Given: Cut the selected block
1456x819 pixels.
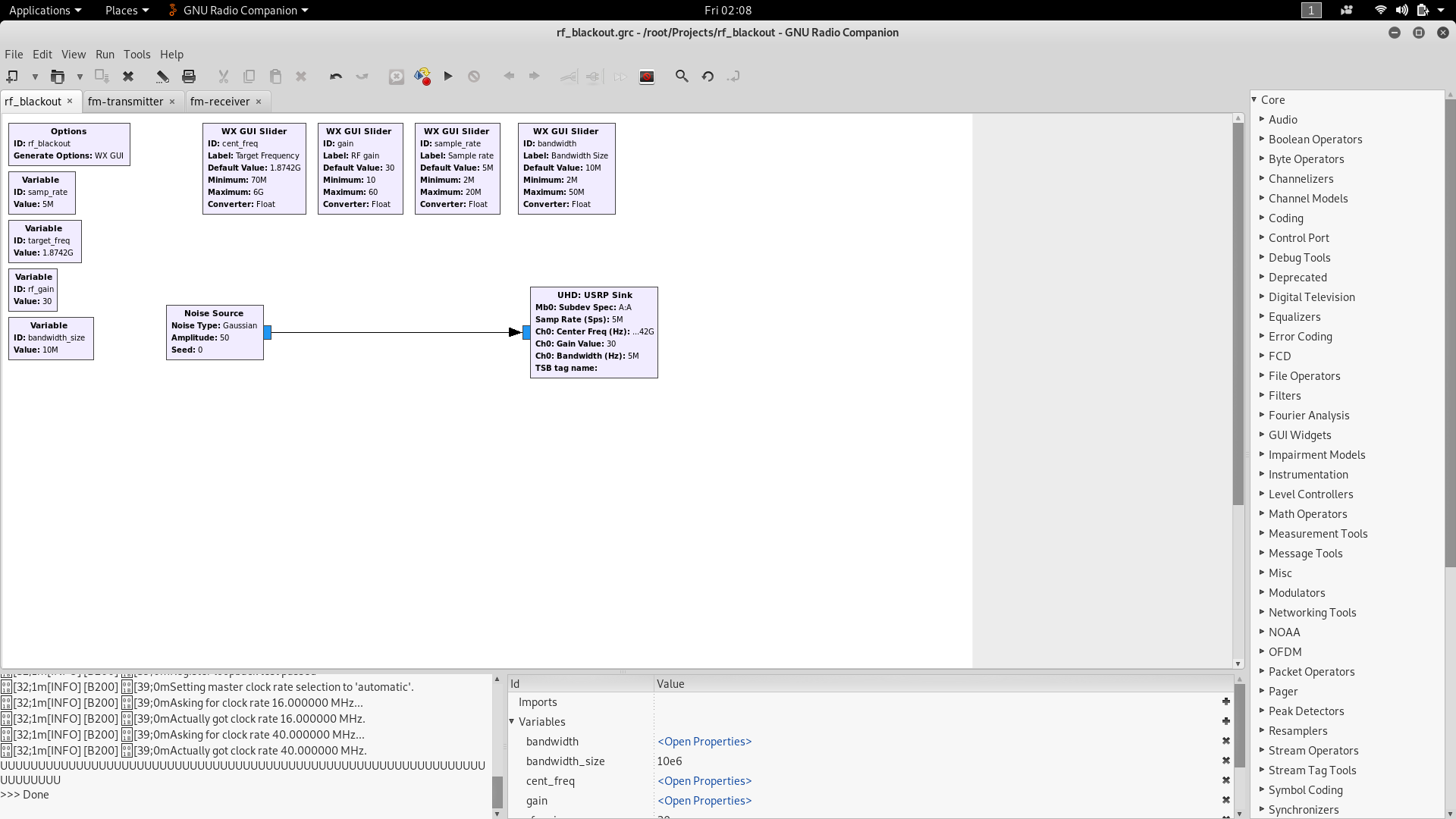Looking at the screenshot, I should [x=223, y=77].
